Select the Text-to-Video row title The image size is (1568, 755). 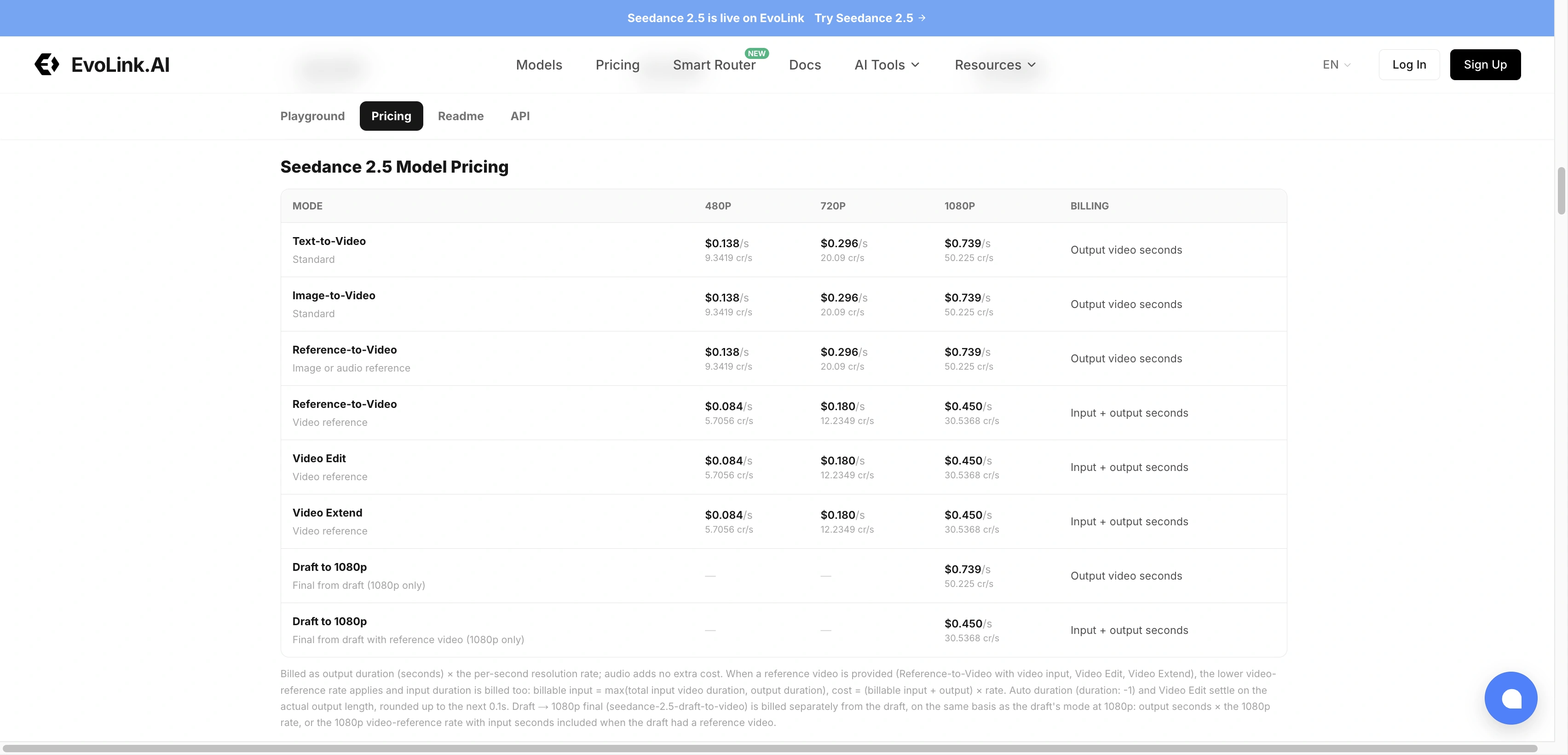(329, 241)
